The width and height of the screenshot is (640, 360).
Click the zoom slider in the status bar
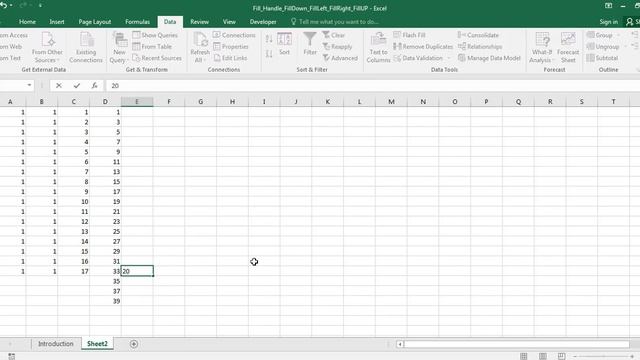[x=603, y=357]
